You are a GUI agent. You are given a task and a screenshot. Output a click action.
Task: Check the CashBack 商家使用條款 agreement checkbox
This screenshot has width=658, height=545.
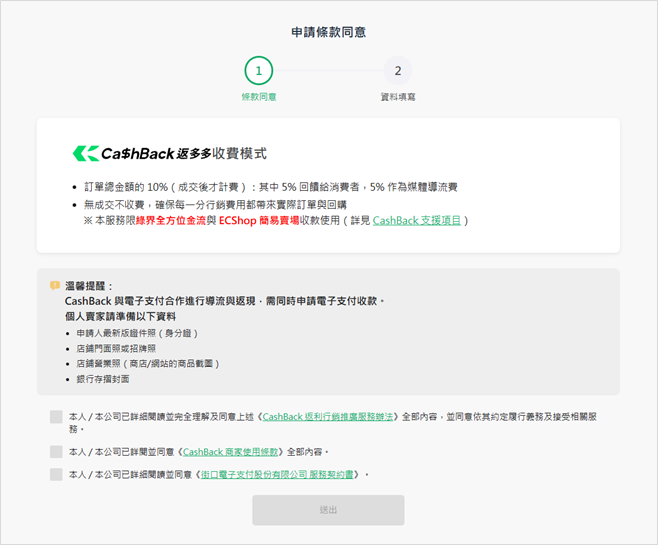56,451
